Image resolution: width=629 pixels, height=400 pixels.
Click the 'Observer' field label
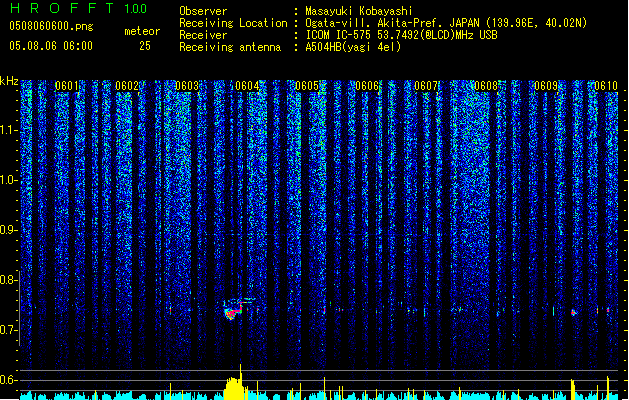tap(203, 11)
